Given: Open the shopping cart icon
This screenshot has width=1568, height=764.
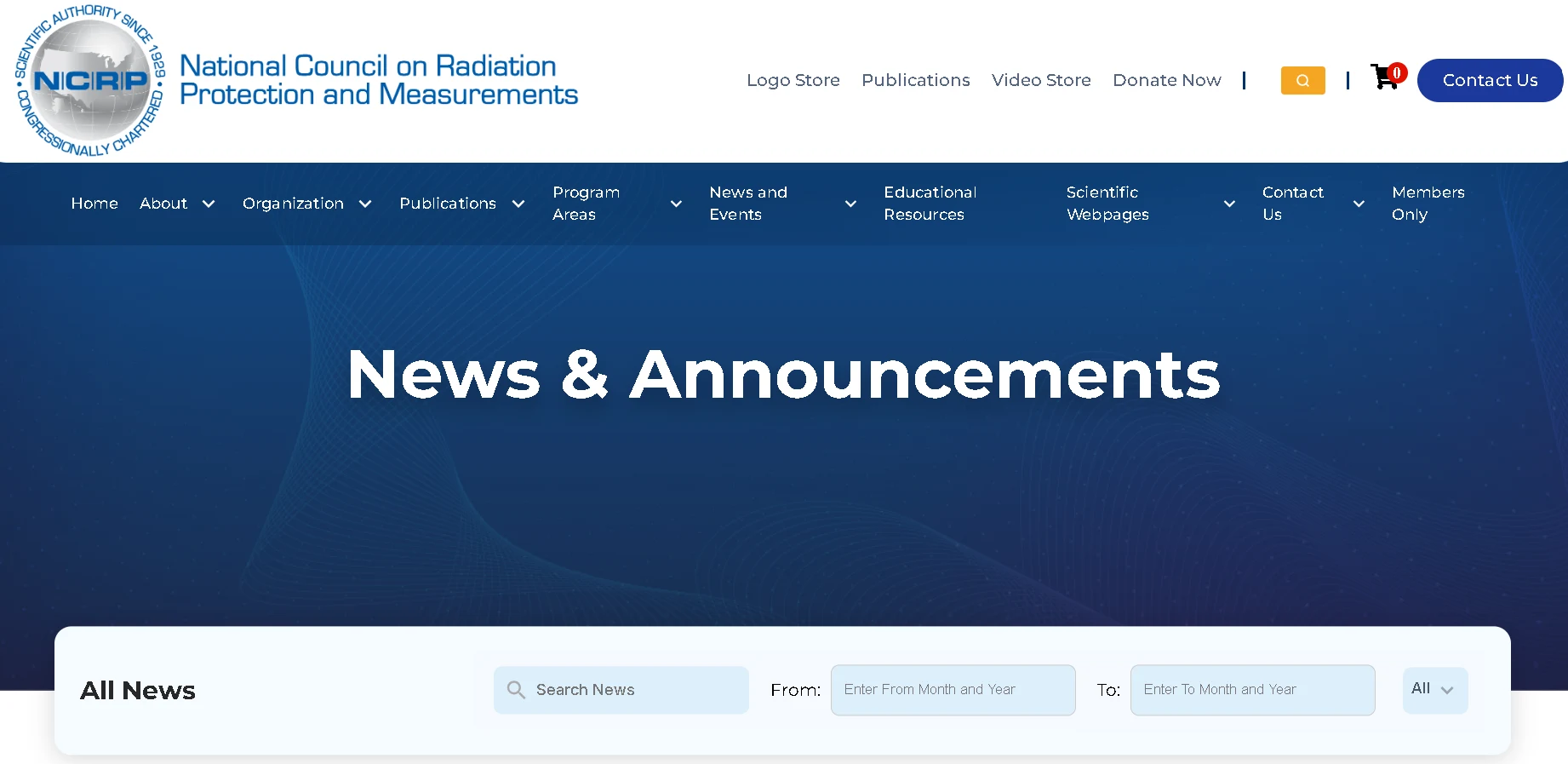Looking at the screenshot, I should [1384, 78].
